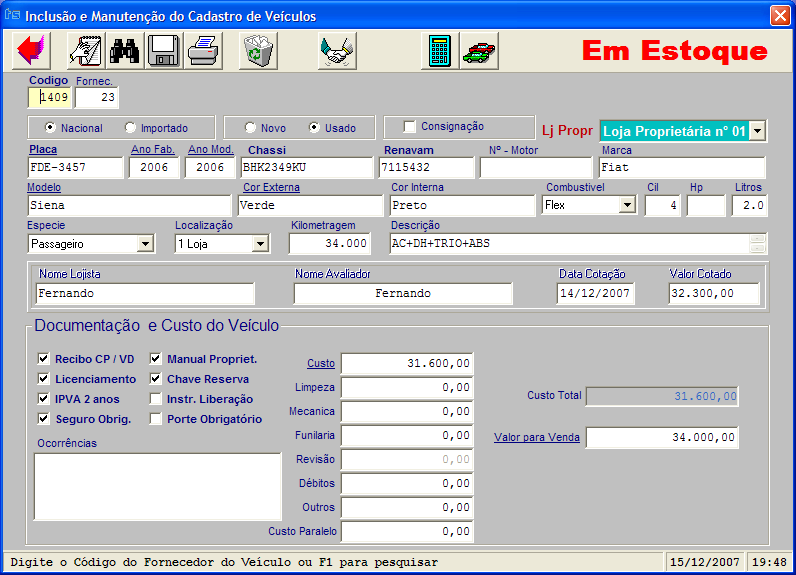The width and height of the screenshot is (796, 575).
Task: Save record with the floppy disk icon
Action: pyautogui.click(x=163, y=50)
